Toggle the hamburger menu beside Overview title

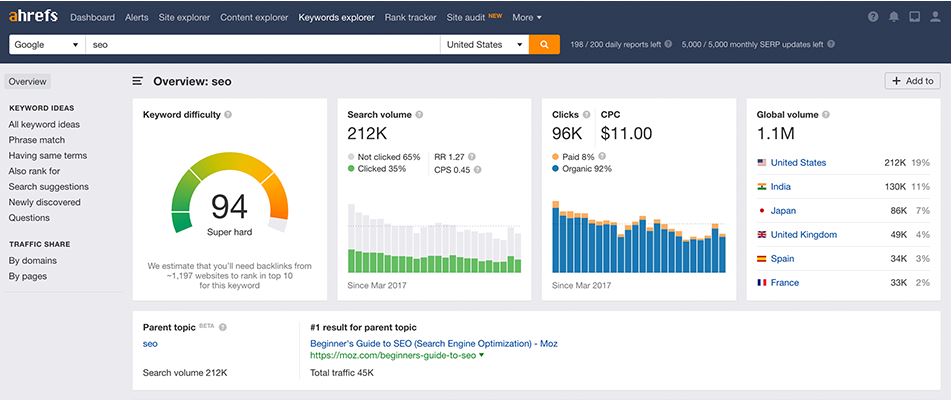tap(138, 81)
